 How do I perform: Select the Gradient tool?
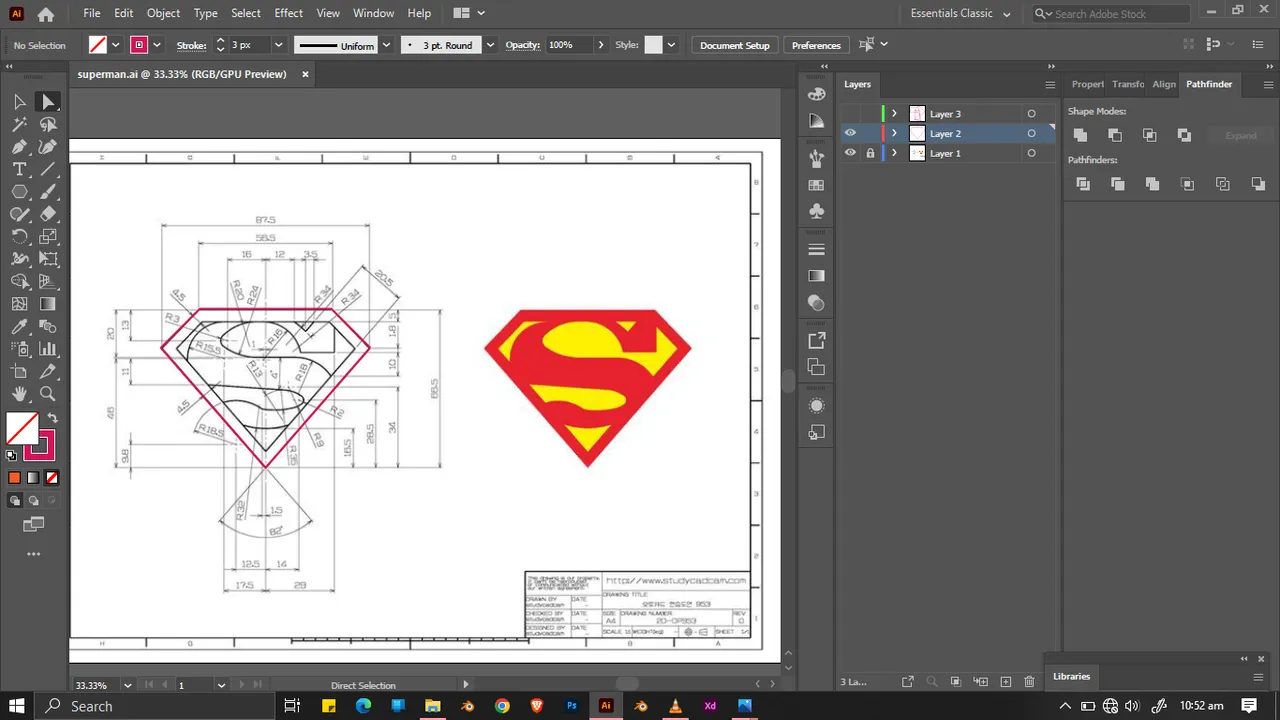click(x=48, y=304)
